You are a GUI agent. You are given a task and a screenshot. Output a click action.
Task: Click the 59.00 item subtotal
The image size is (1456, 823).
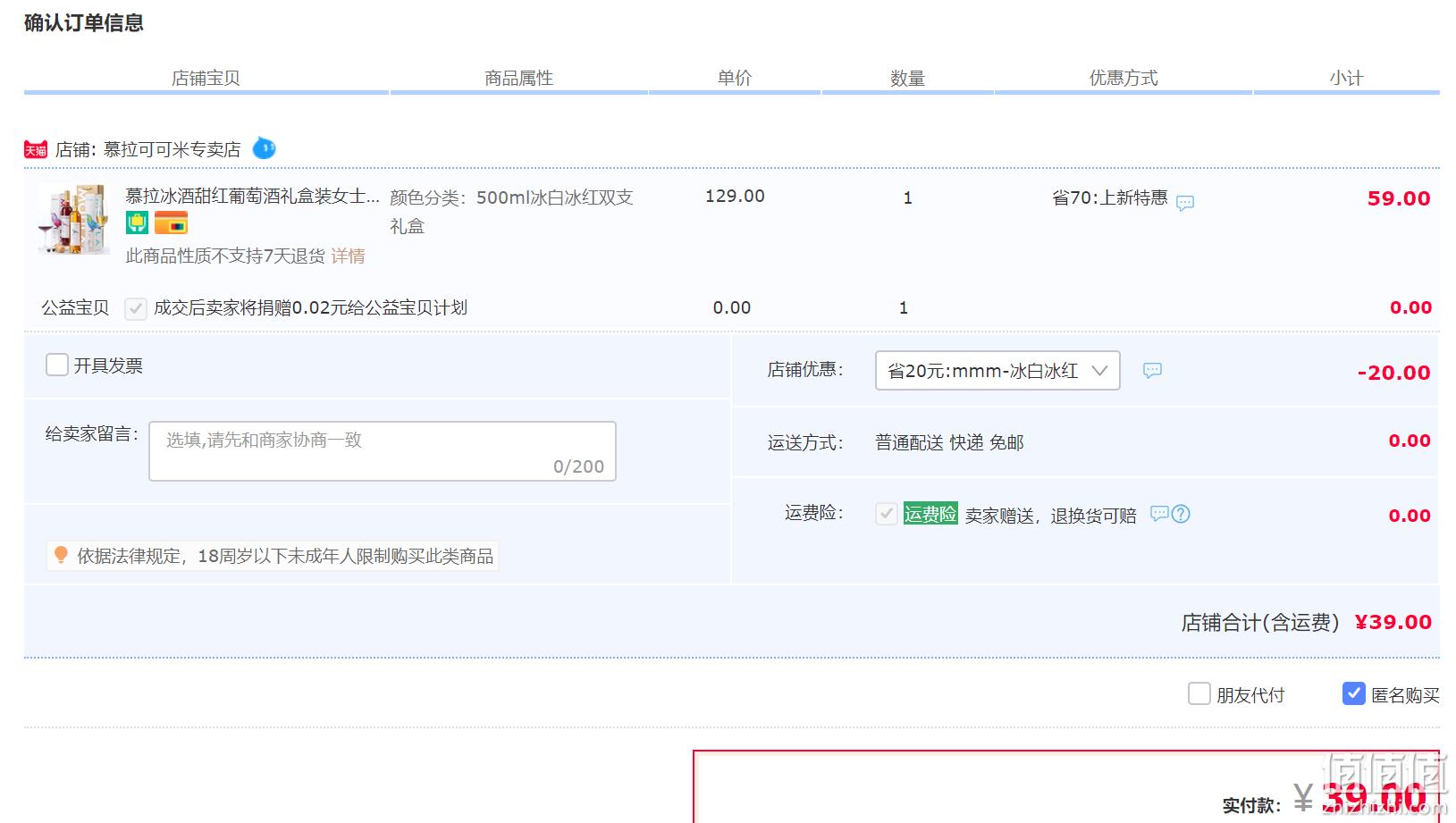[x=1399, y=198]
